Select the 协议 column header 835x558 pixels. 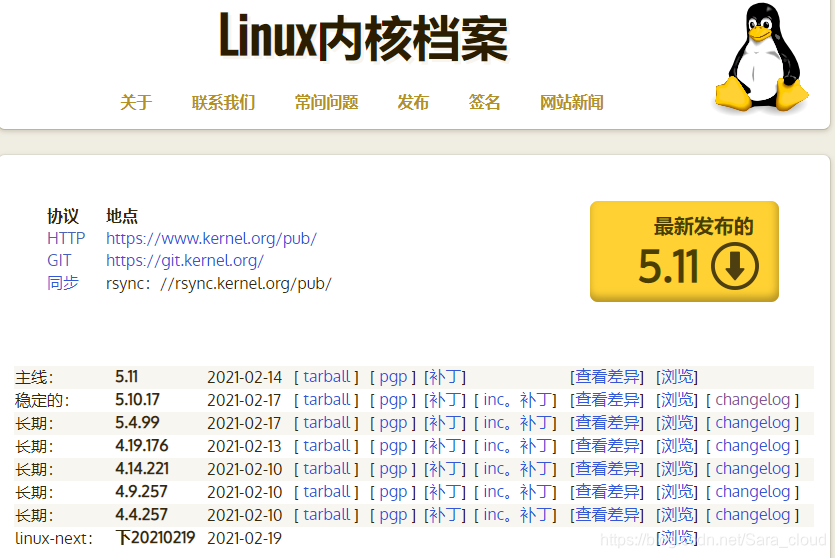[x=63, y=216]
